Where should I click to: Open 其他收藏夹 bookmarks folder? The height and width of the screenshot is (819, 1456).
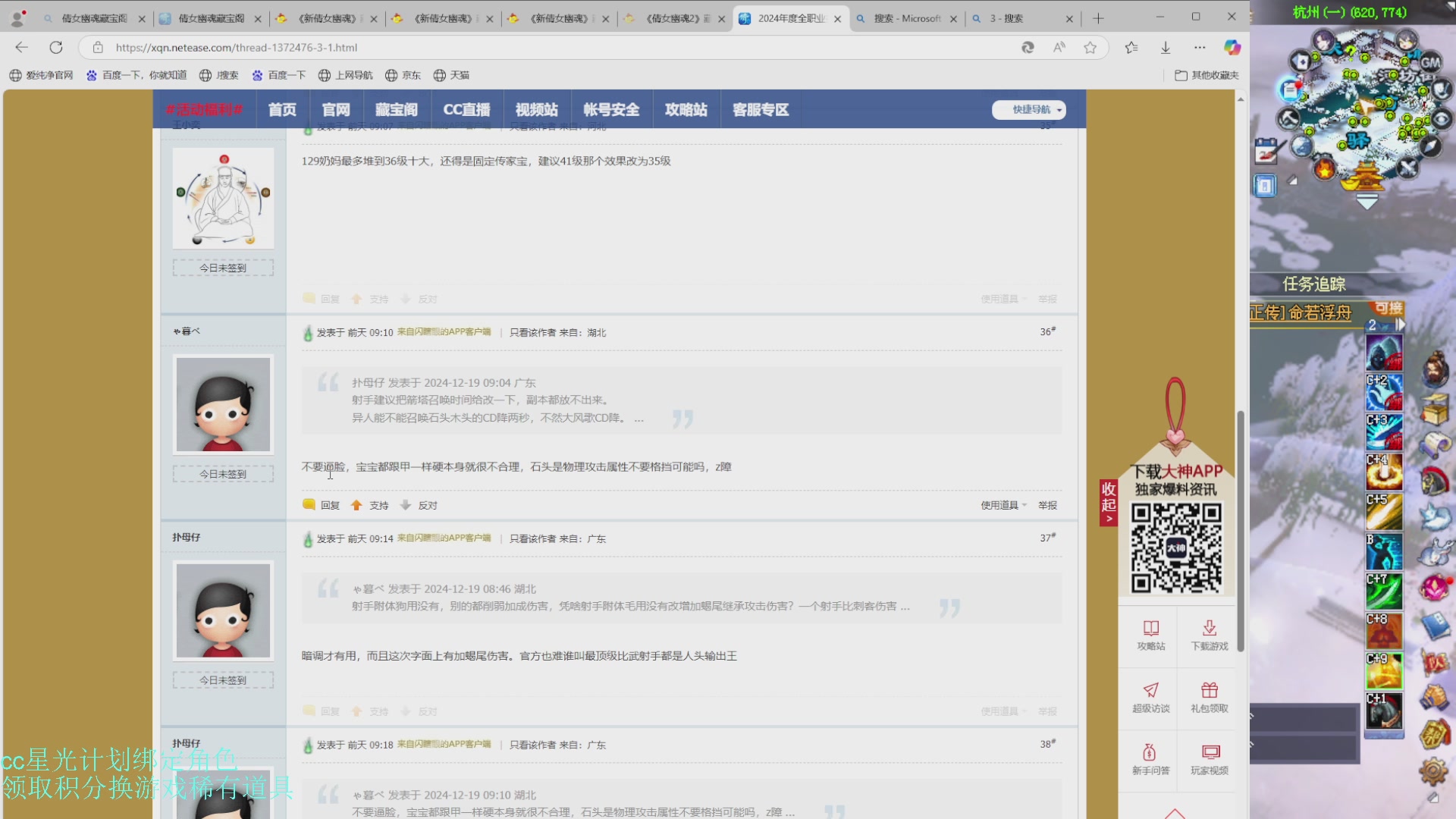1207,75
